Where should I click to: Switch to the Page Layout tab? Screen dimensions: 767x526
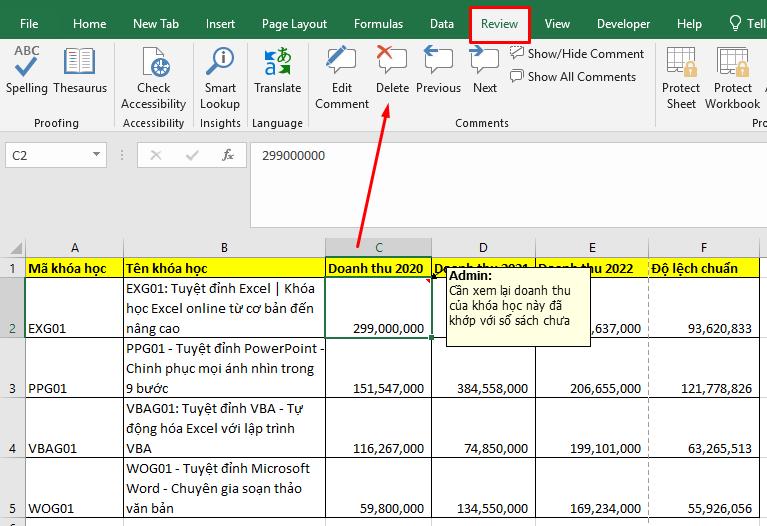294,24
